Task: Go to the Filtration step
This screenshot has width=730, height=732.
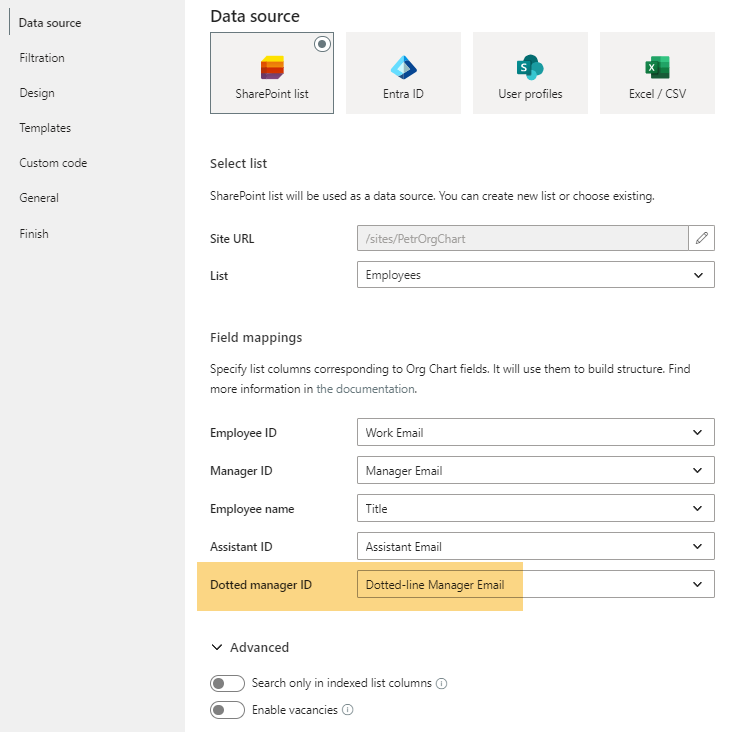Action: click(x=42, y=58)
